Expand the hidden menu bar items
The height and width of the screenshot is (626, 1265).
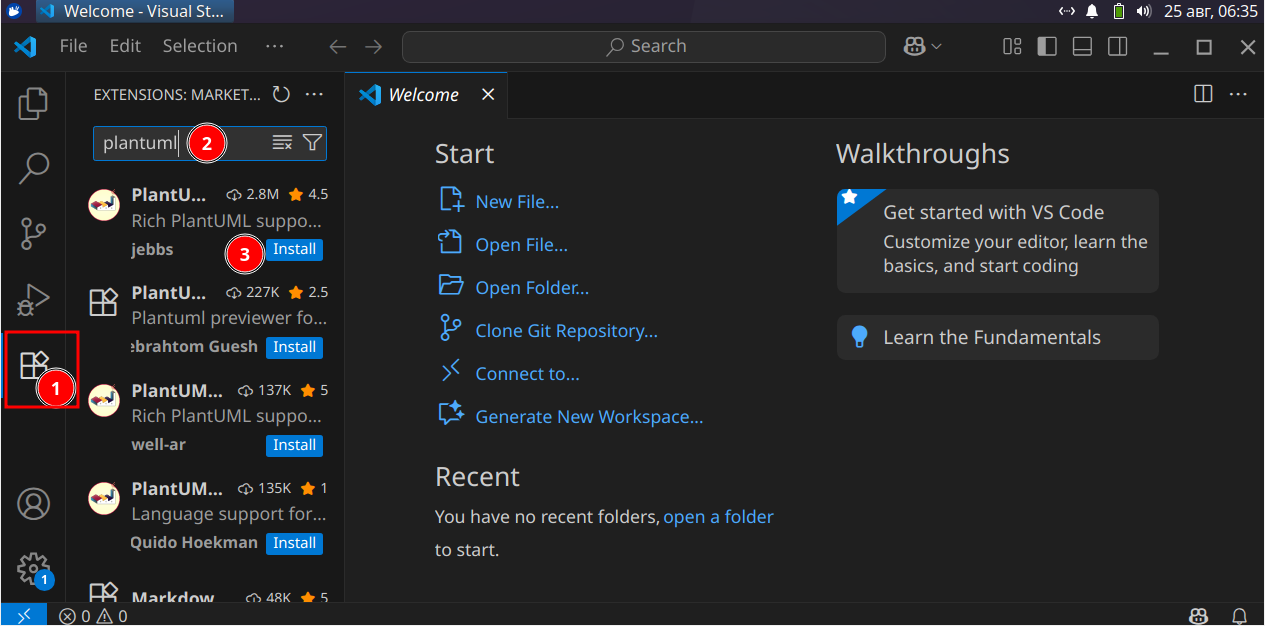[275, 46]
